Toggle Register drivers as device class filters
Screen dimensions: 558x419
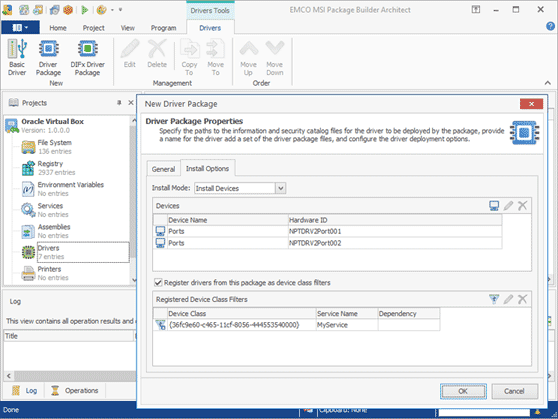tap(158, 283)
